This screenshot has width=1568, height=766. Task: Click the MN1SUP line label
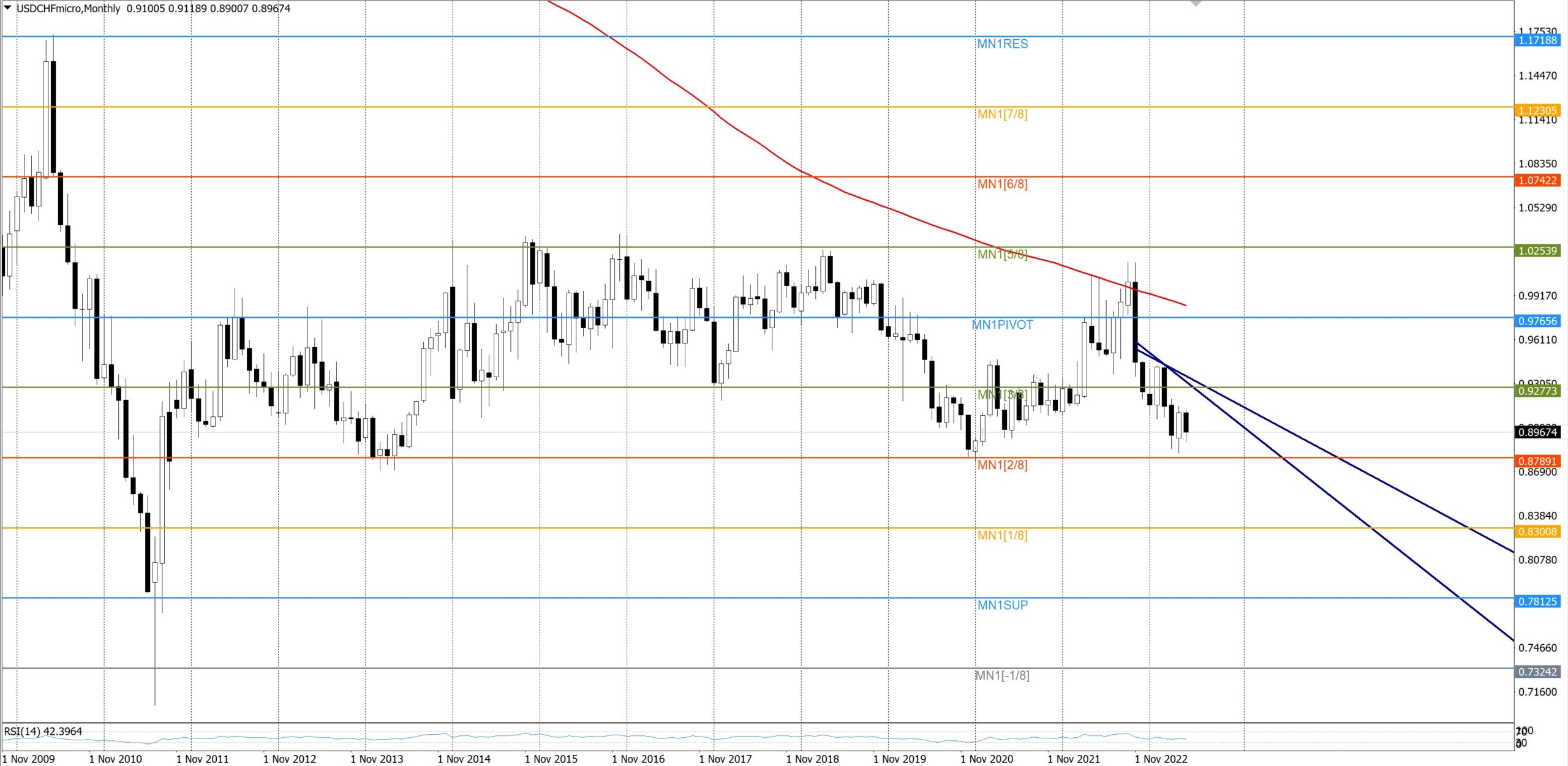pos(1002,606)
